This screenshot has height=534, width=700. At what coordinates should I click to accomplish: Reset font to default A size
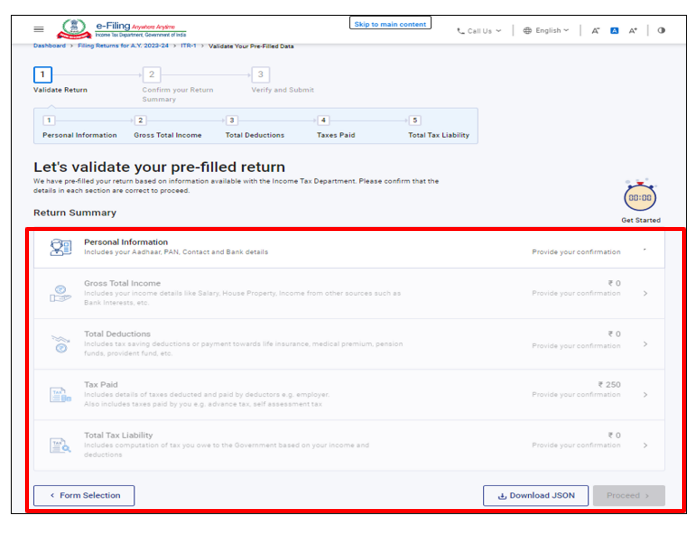[614, 31]
